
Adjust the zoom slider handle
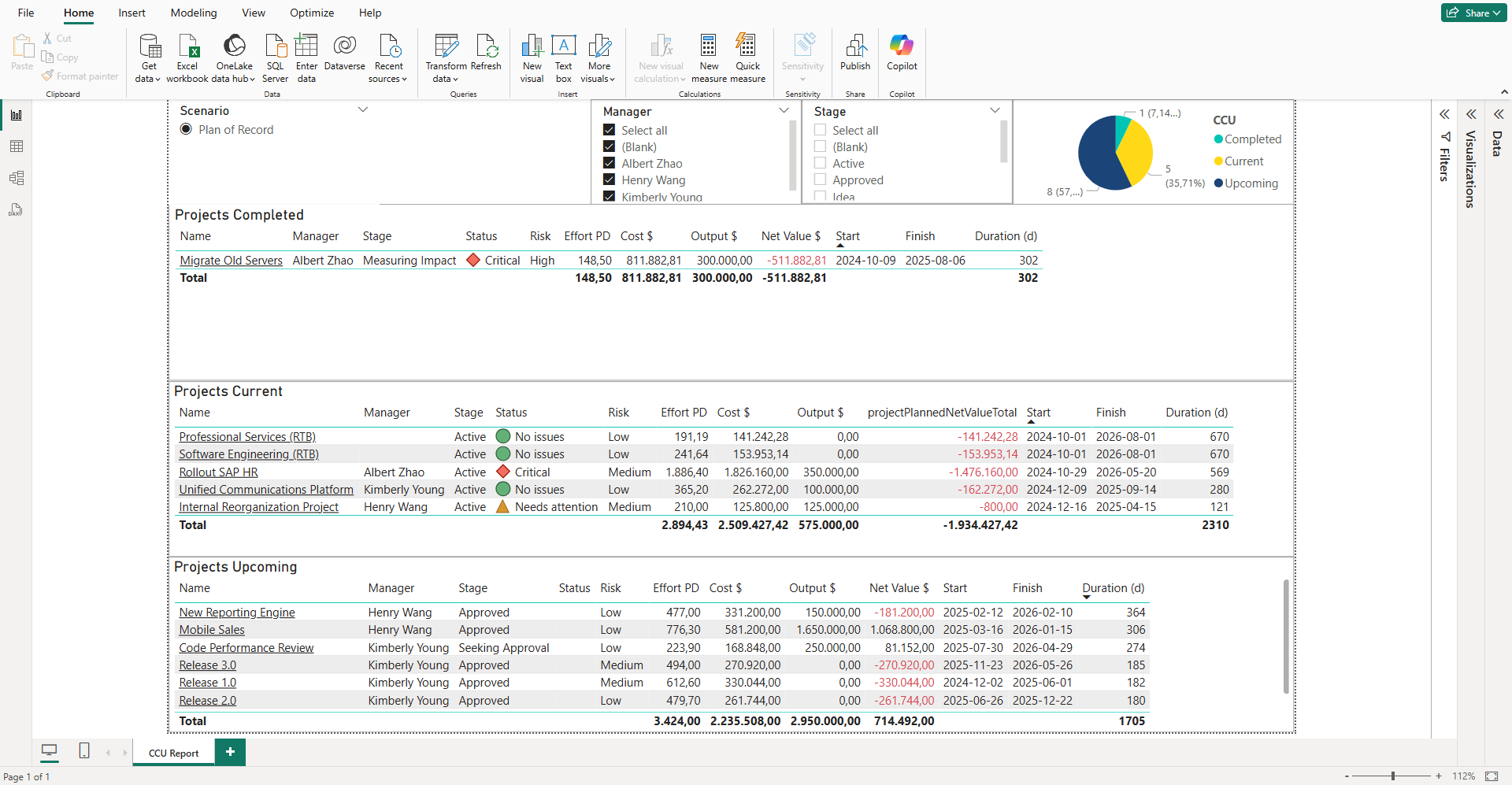tap(1393, 776)
